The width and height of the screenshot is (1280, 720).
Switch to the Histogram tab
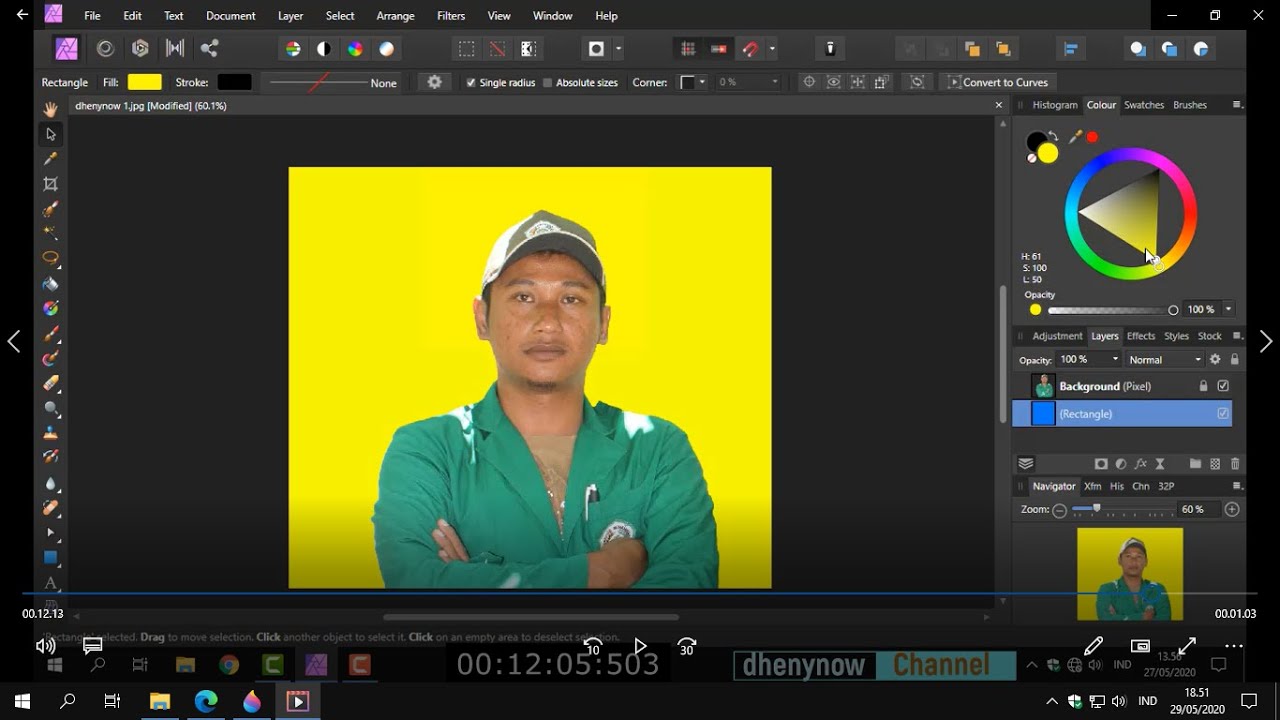[1055, 105]
